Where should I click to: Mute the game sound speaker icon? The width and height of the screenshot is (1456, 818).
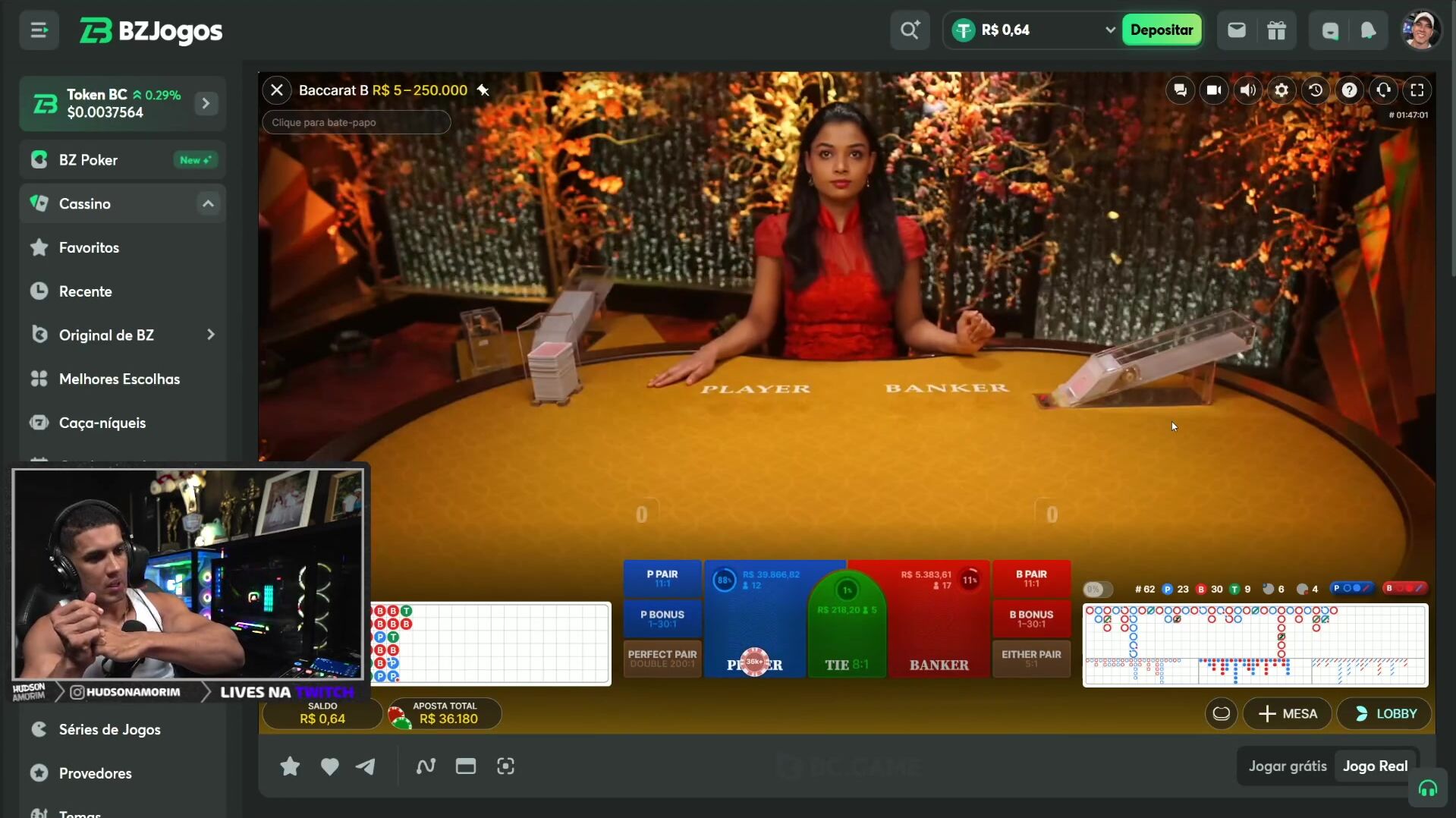[x=1247, y=90]
